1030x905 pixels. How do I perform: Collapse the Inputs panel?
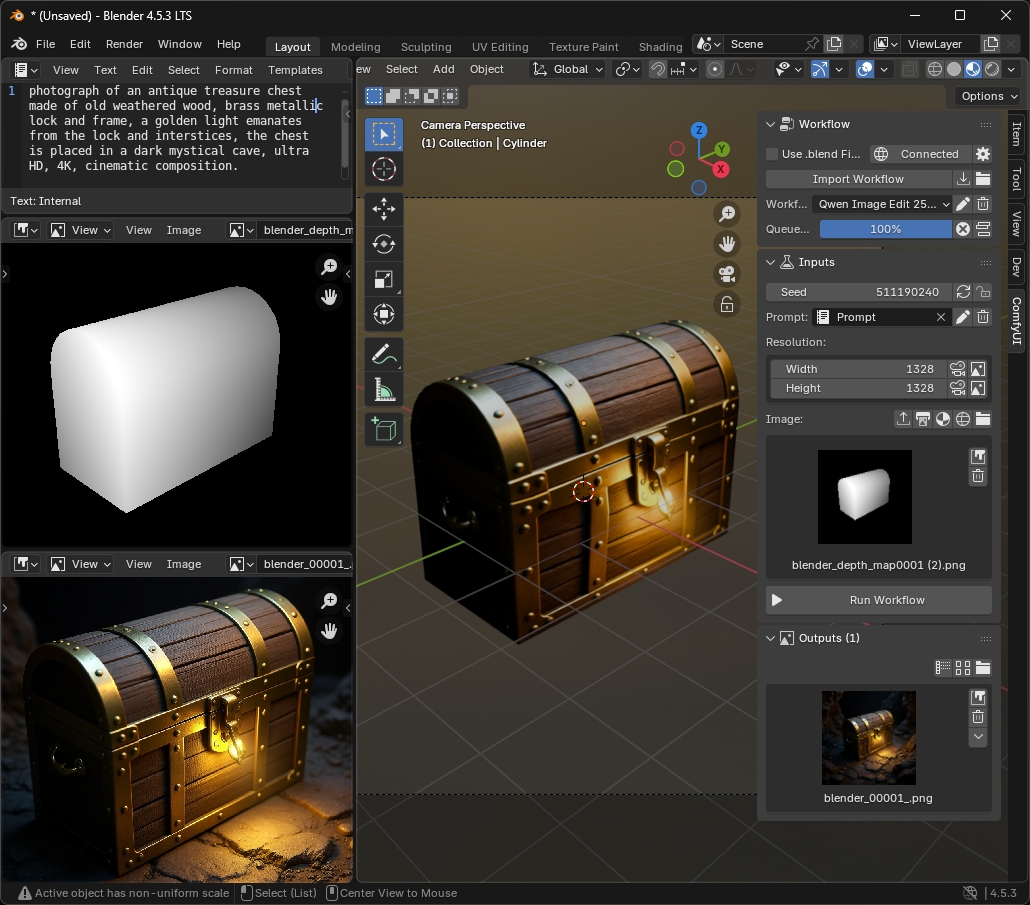click(x=770, y=262)
